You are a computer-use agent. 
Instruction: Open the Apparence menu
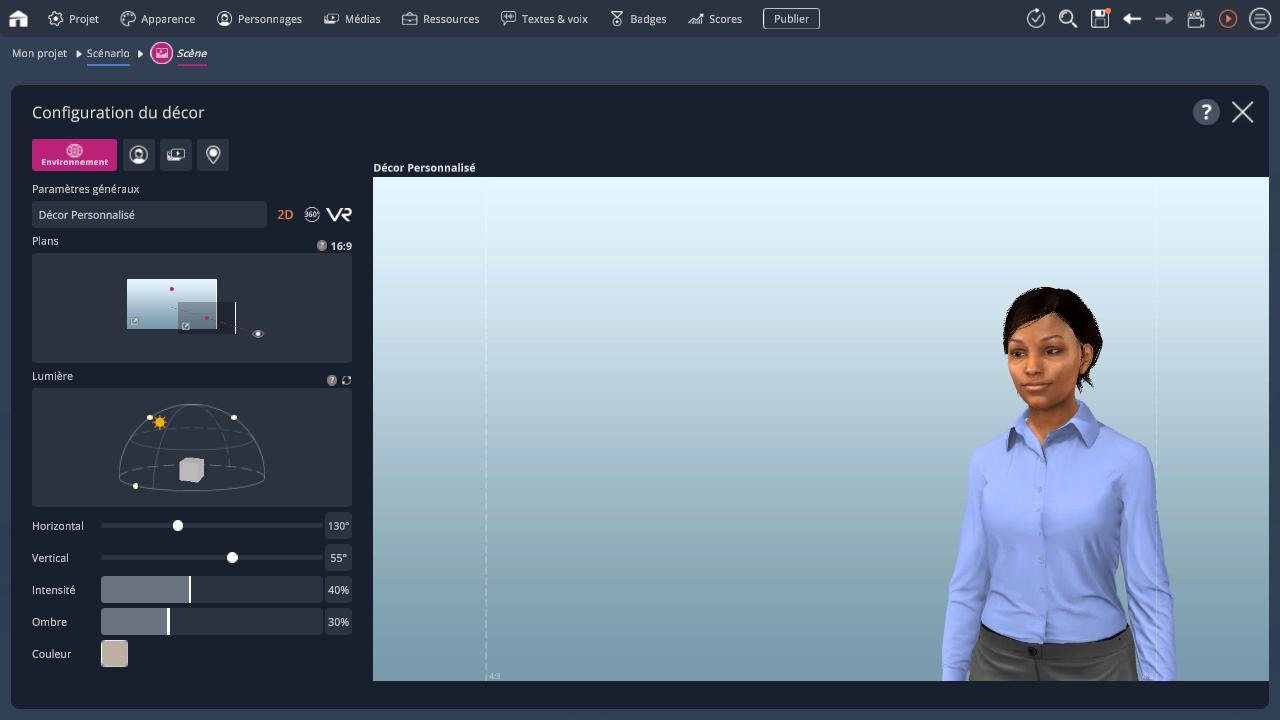(157, 19)
